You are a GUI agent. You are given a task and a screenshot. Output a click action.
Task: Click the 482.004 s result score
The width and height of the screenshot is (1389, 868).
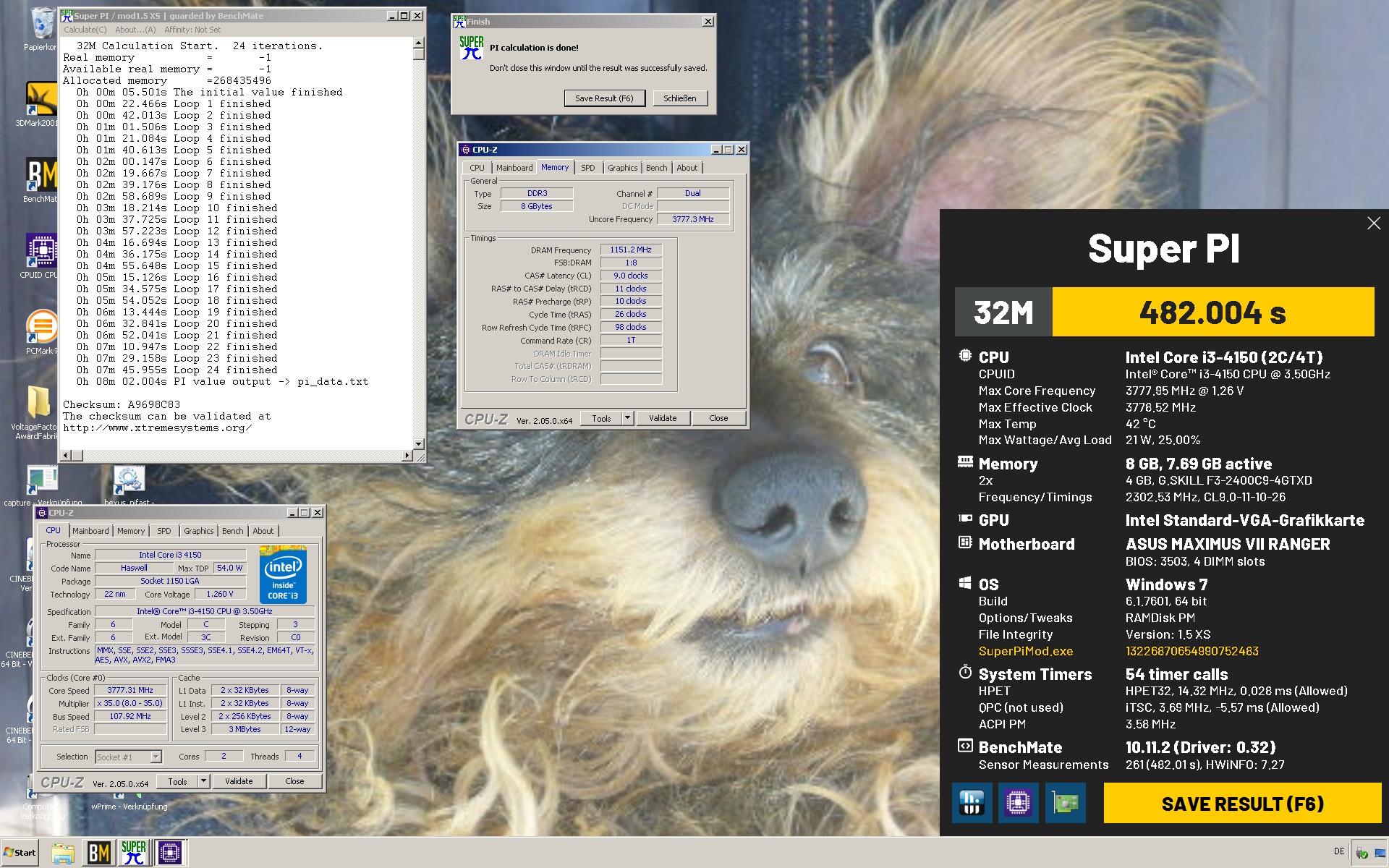click(x=1213, y=312)
